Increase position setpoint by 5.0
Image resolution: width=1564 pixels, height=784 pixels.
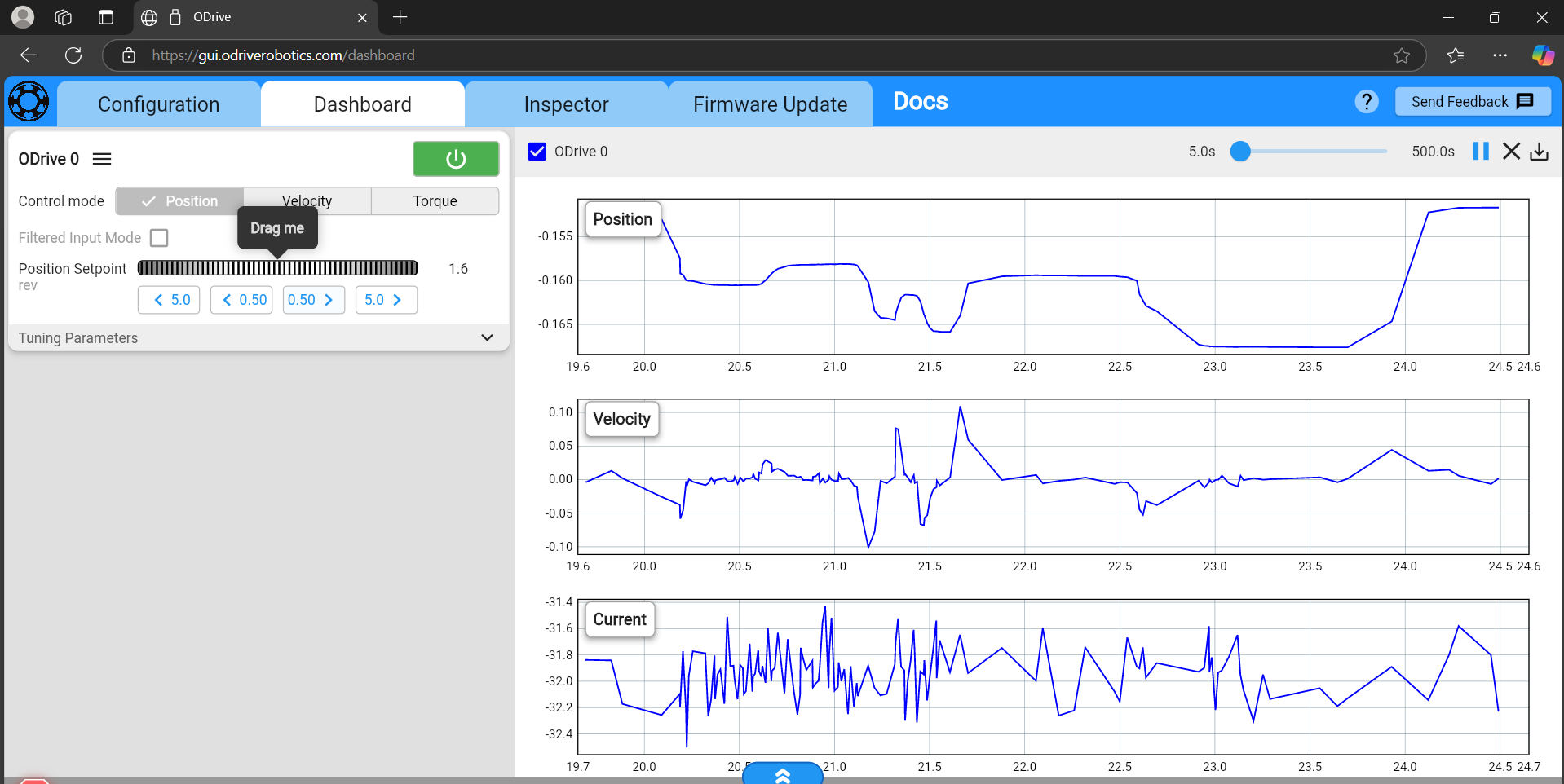387,300
